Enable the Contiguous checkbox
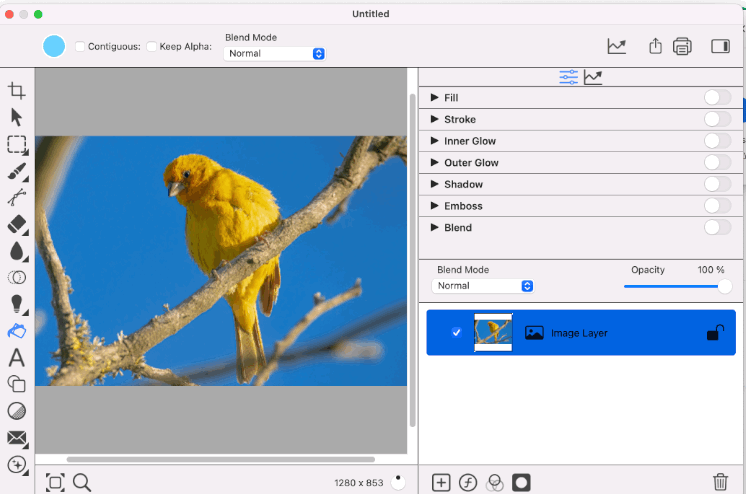The image size is (746, 494). 80,46
